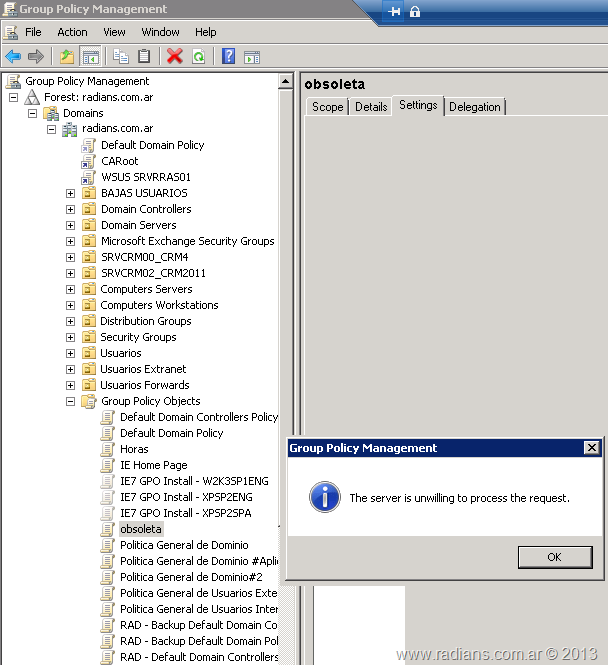
Task: Click the Paste clipboard toolbar icon
Action: coord(144,56)
